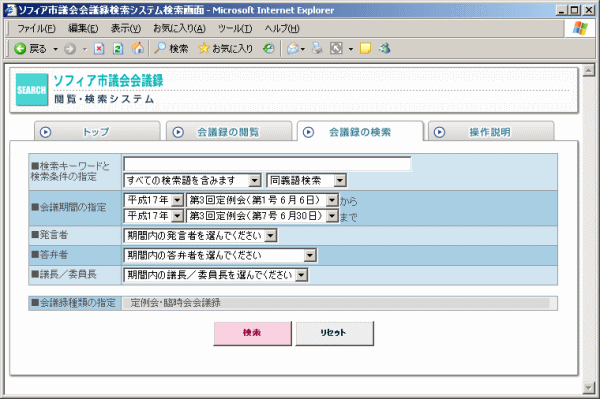Open the 操作説明 tab
The width and height of the screenshot is (600, 399).
(491, 132)
